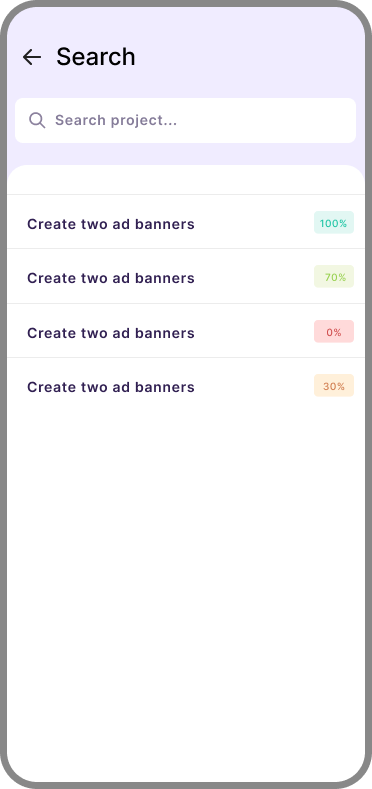Choose the project row with zero progress
372x789 pixels.
coord(186,331)
